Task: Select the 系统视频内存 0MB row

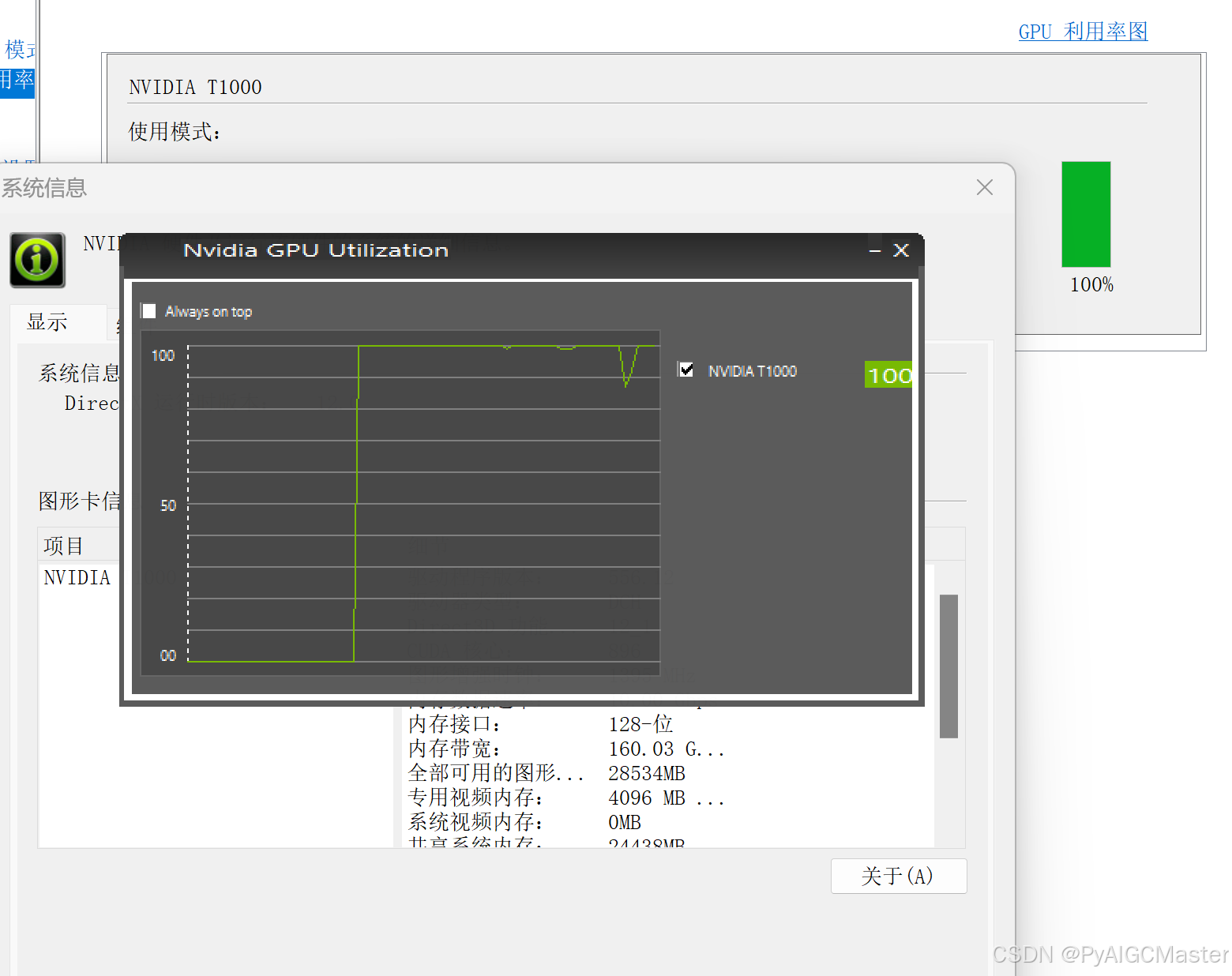Action: pos(566,822)
